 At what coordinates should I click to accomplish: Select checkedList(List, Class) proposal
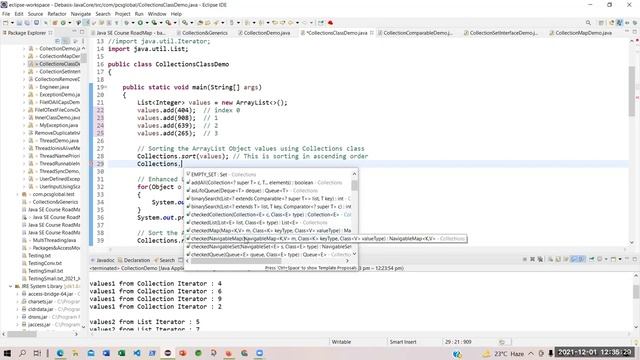coord(269,222)
